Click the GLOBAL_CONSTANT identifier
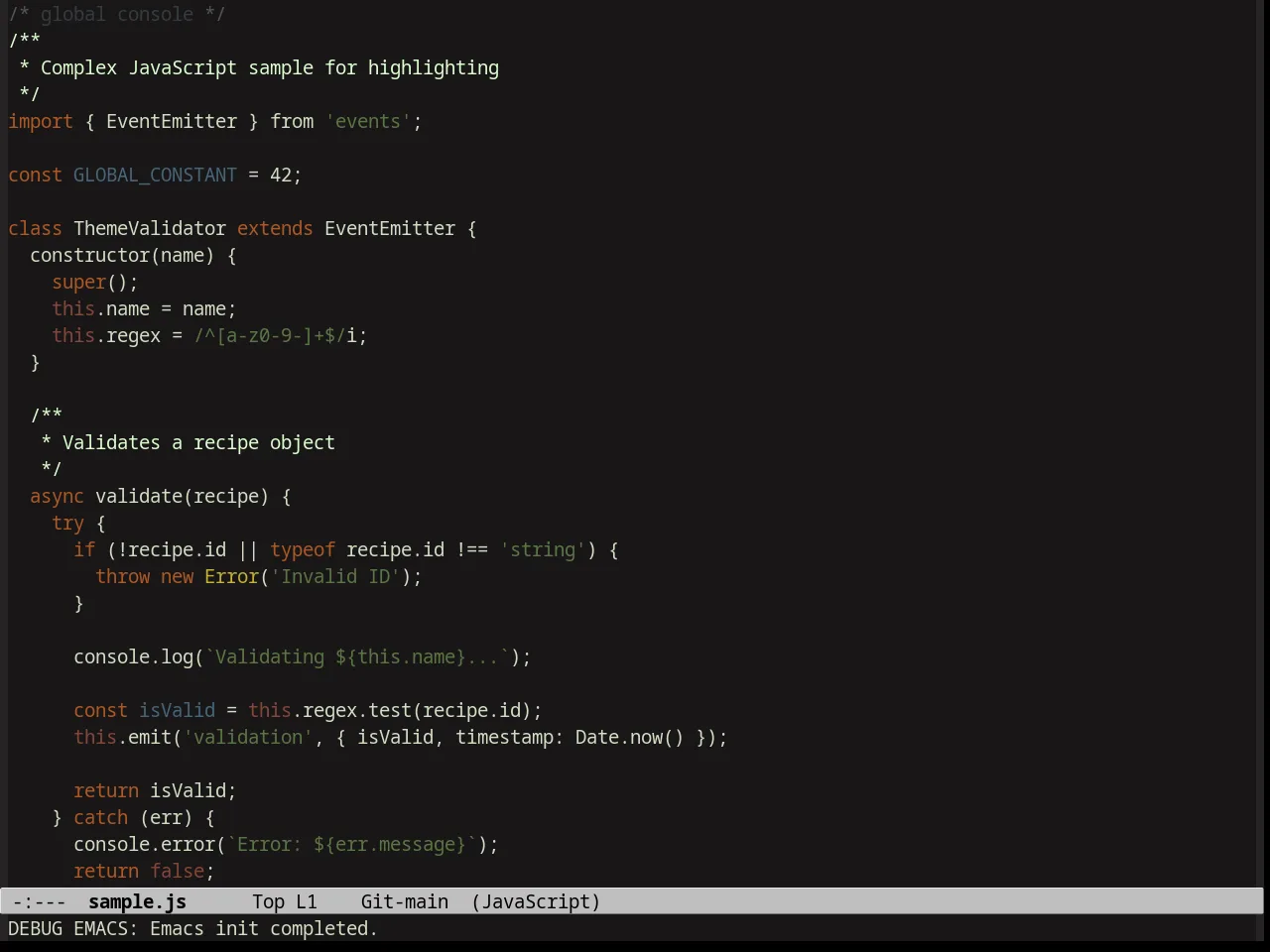The width and height of the screenshot is (1270, 952). [x=155, y=175]
